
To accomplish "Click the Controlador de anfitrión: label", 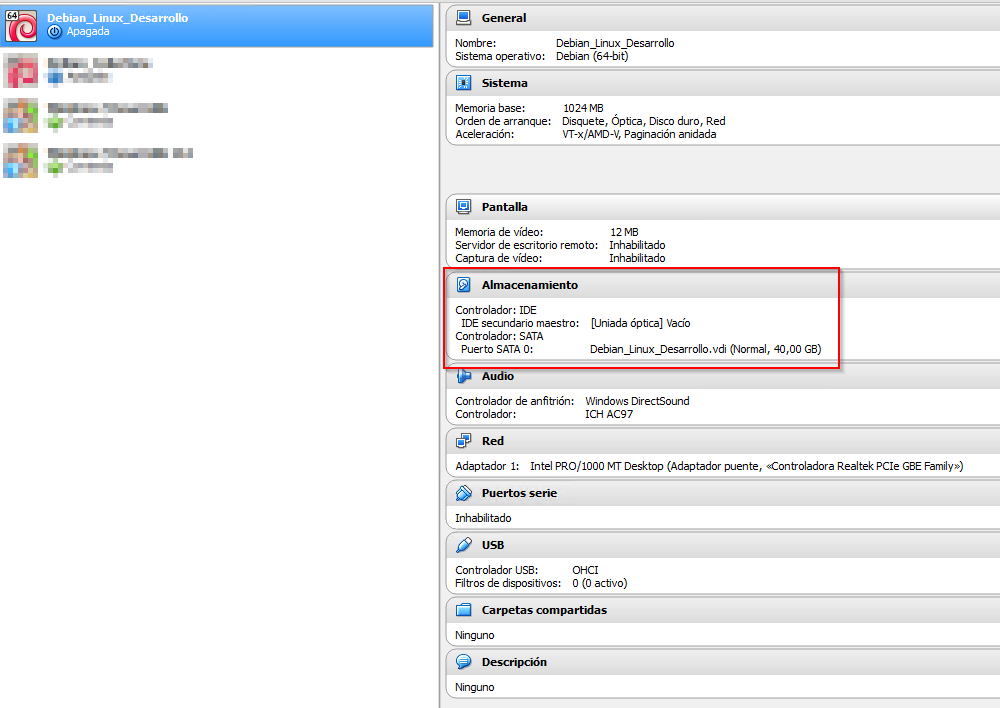I will pyautogui.click(x=515, y=401).
